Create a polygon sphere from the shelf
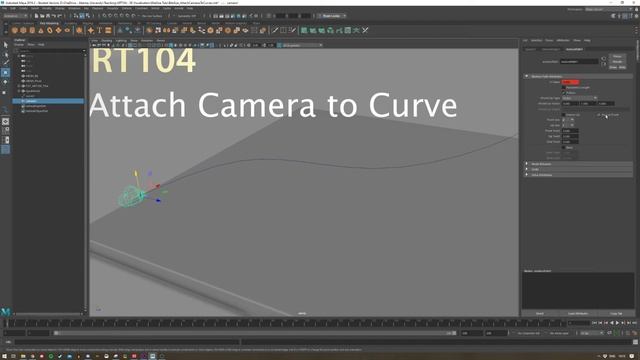 click(15, 30)
